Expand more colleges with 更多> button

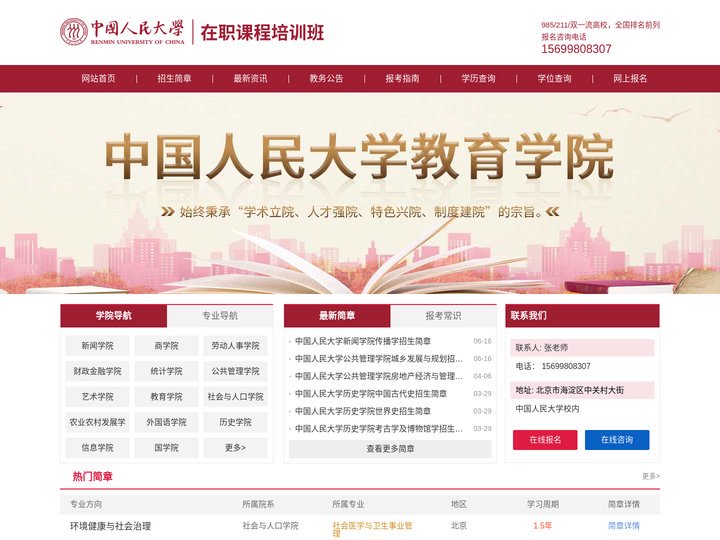point(235,448)
